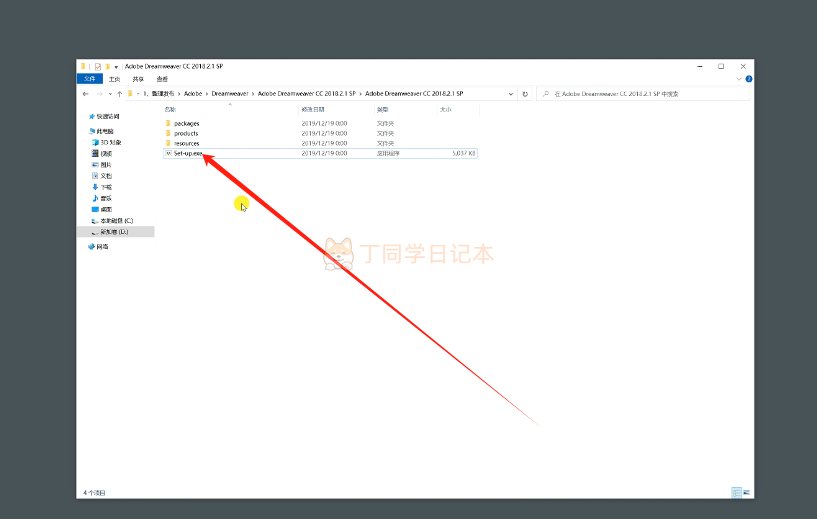The width and height of the screenshot is (817, 519).
Task: Open the Documents folder in the sidebar
Action: click(x=102, y=176)
